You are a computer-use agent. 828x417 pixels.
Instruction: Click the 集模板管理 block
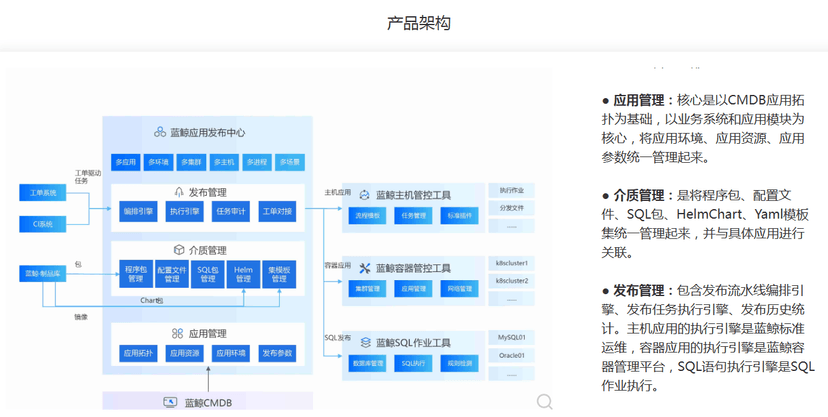(x=279, y=274)
